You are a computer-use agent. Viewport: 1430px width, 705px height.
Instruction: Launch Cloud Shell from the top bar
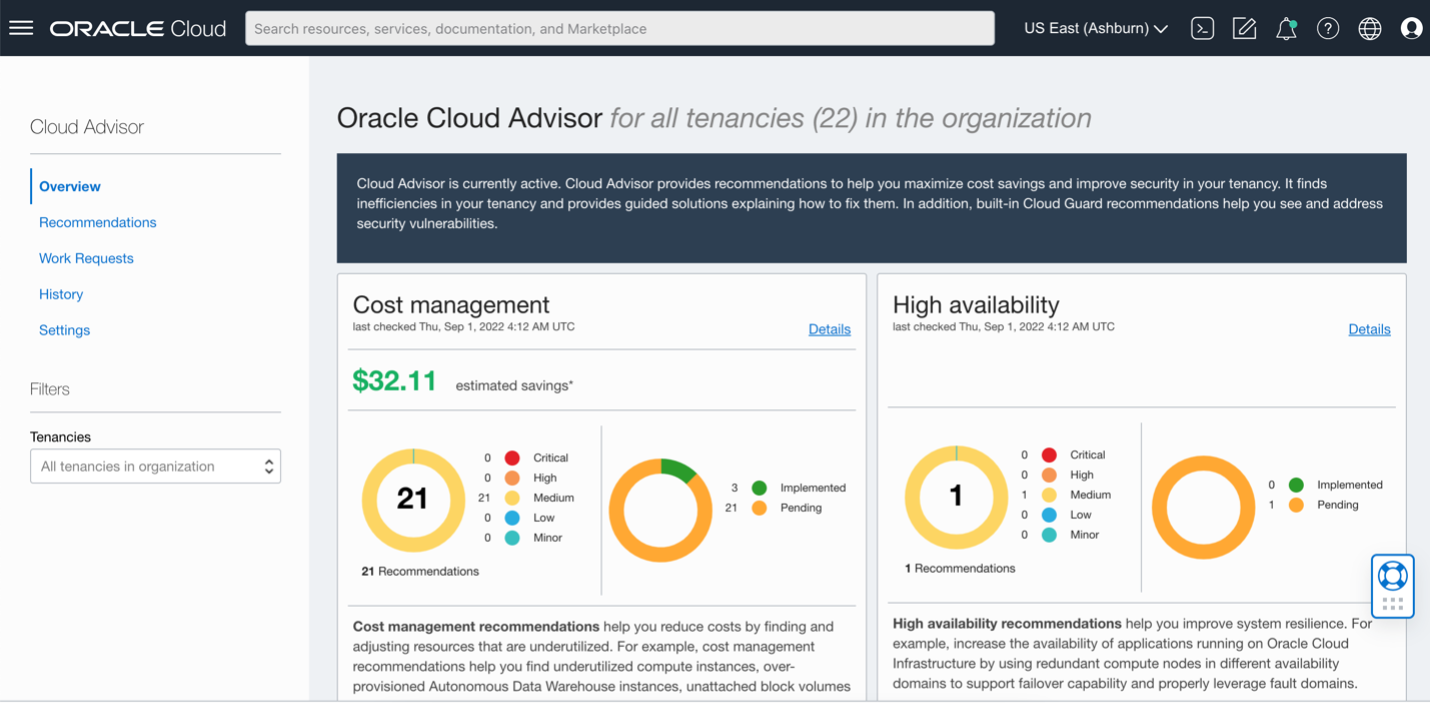[x=1202, y=27]
